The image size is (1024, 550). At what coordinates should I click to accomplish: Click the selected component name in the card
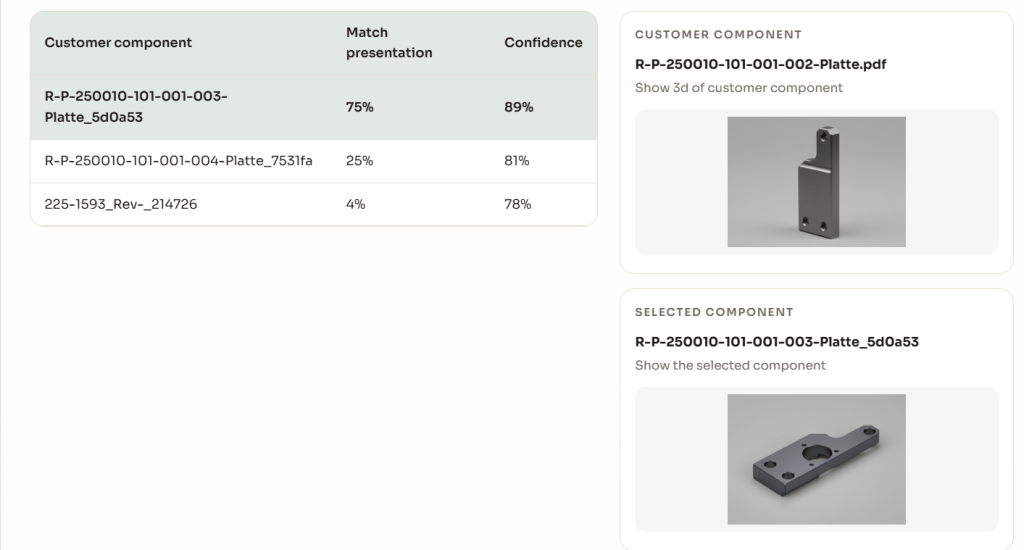click(776, 342)
